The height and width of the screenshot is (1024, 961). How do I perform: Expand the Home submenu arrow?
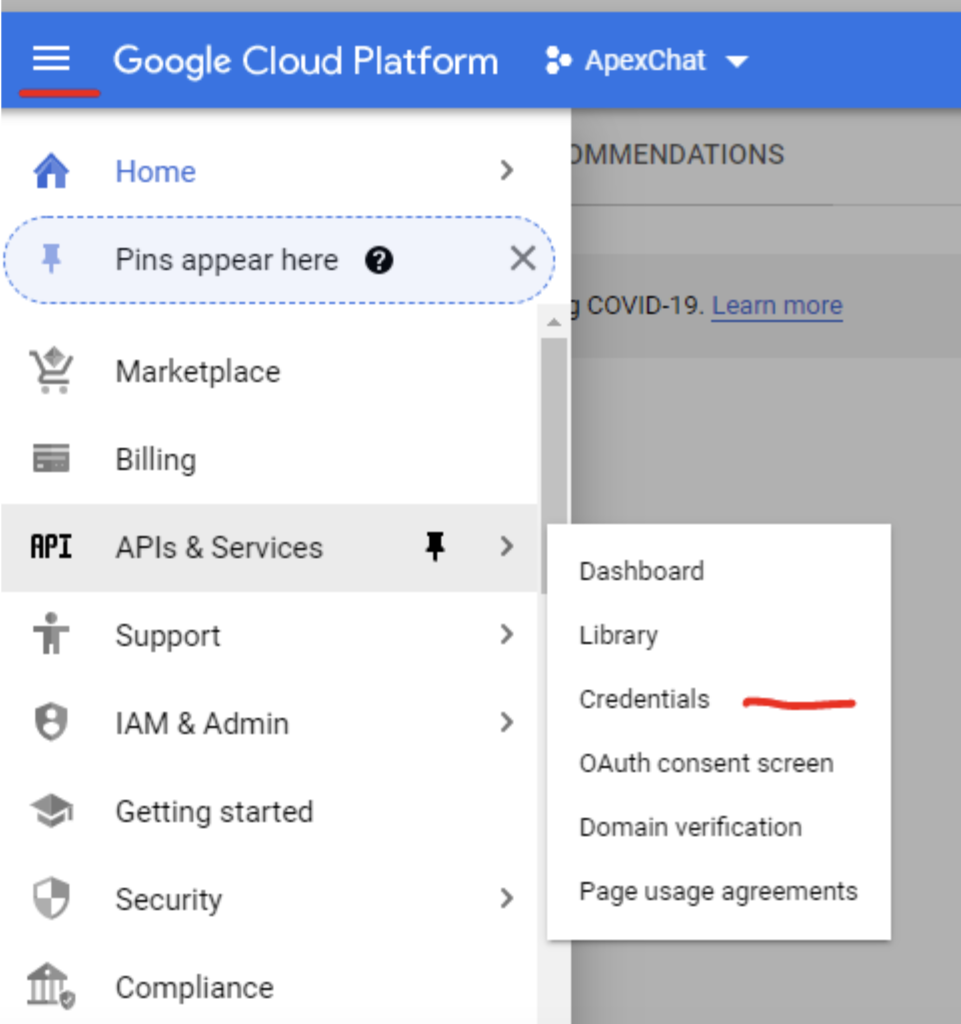pyautogui.click(x=507, y=171)
